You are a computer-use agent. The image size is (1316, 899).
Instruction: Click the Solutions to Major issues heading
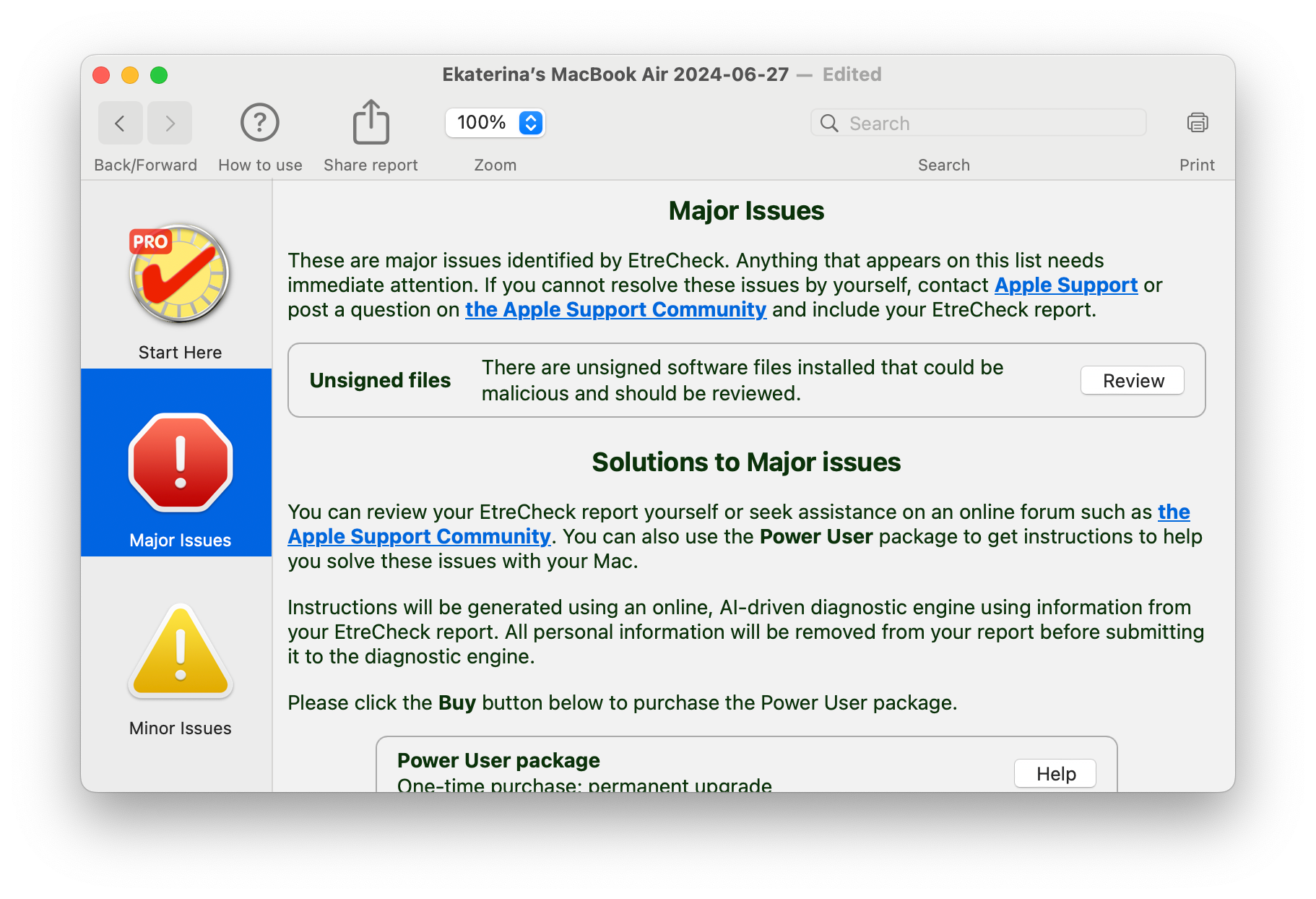(746, 463)
